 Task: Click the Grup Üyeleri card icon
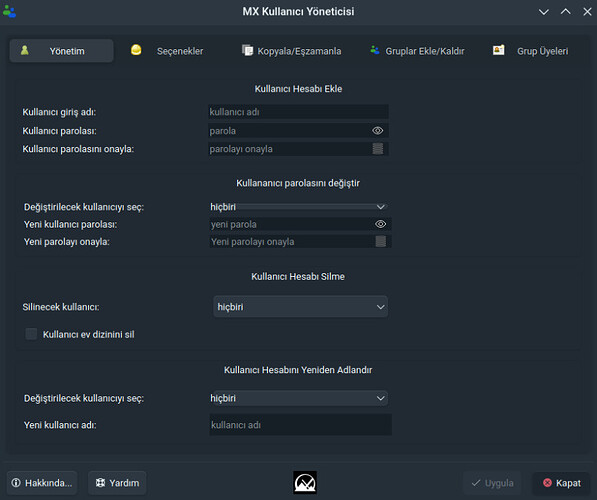pyautogui.click(x=498, y=50)
